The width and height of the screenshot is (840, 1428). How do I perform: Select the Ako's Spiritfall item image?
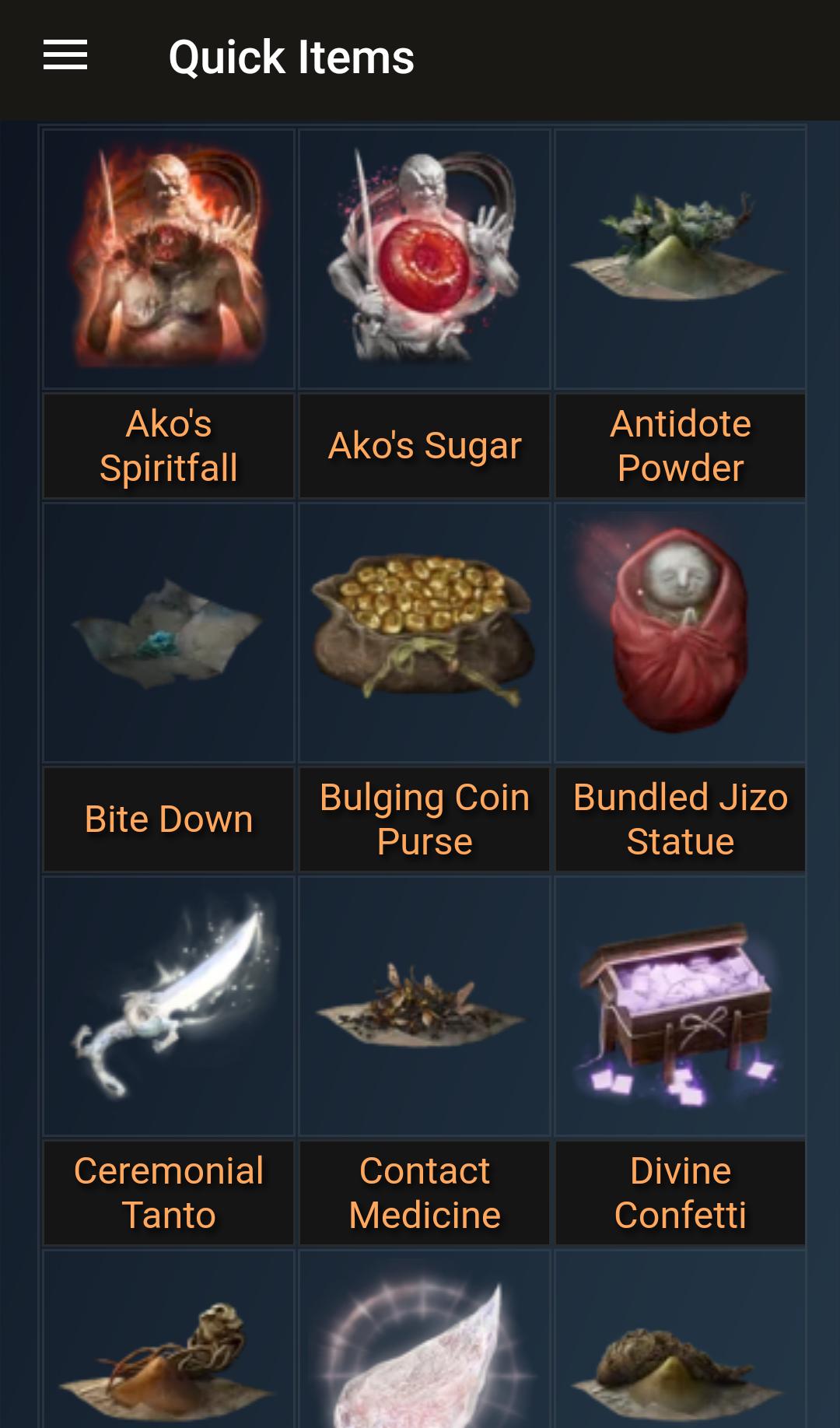(x=169, y=258)
